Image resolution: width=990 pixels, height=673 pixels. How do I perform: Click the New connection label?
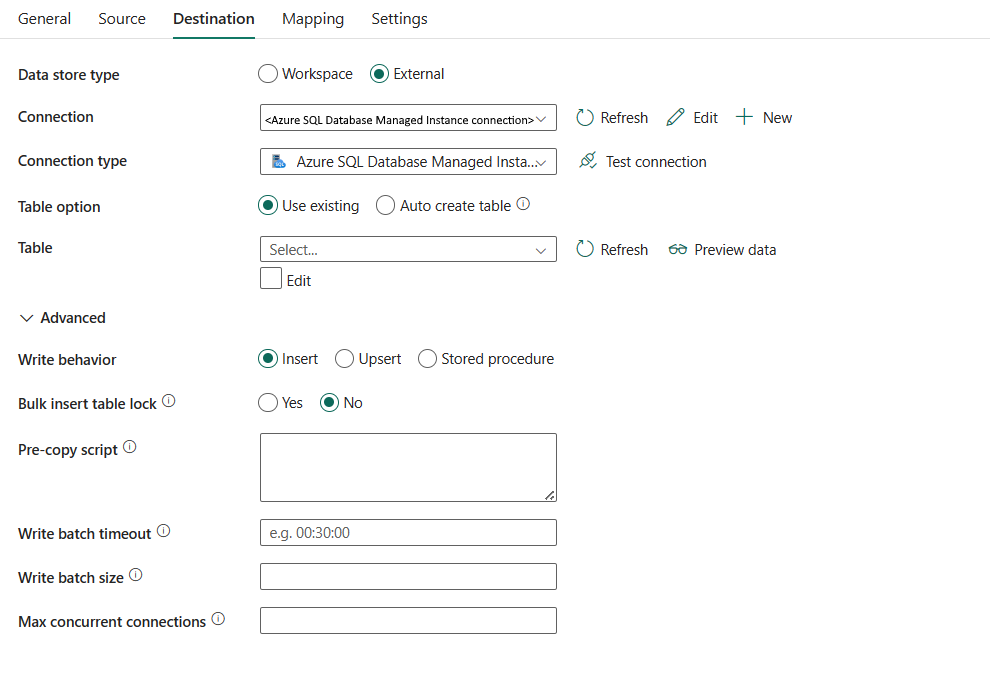click(777, 118)
